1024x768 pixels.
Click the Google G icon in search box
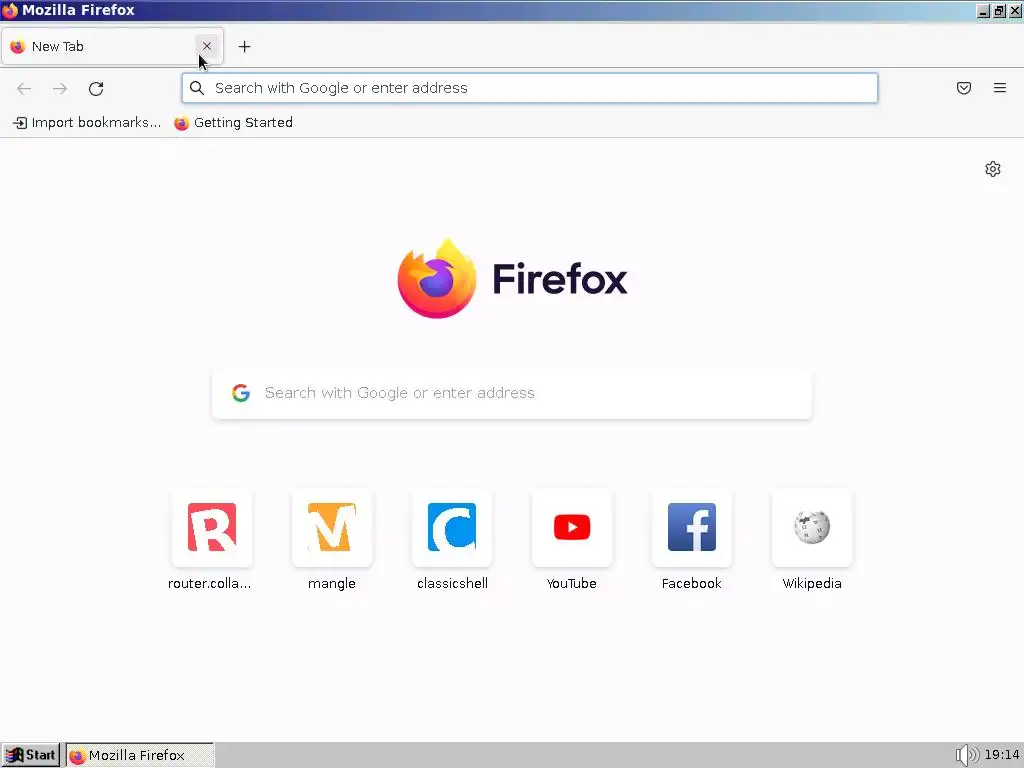pos(241,392)
